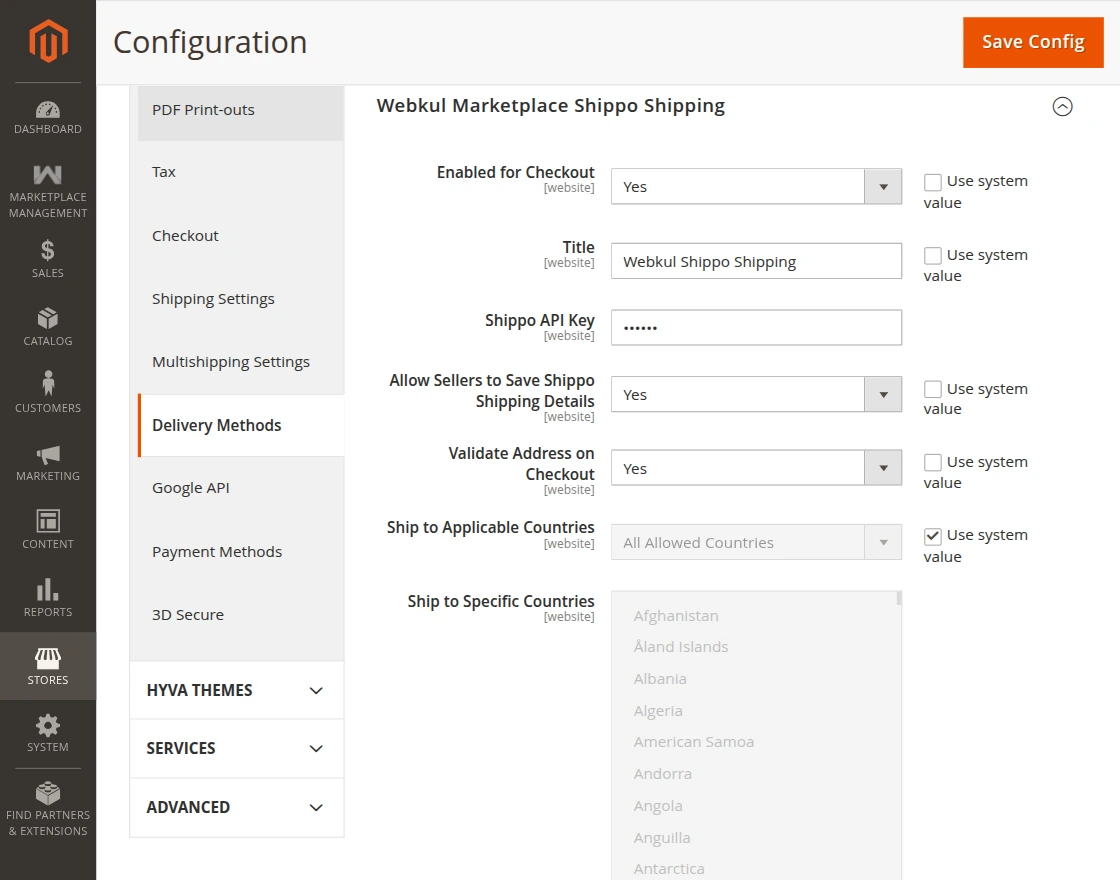Open the System gear icon
Image resolution: width=1120 pixels, height=880 pixels.
48,726
